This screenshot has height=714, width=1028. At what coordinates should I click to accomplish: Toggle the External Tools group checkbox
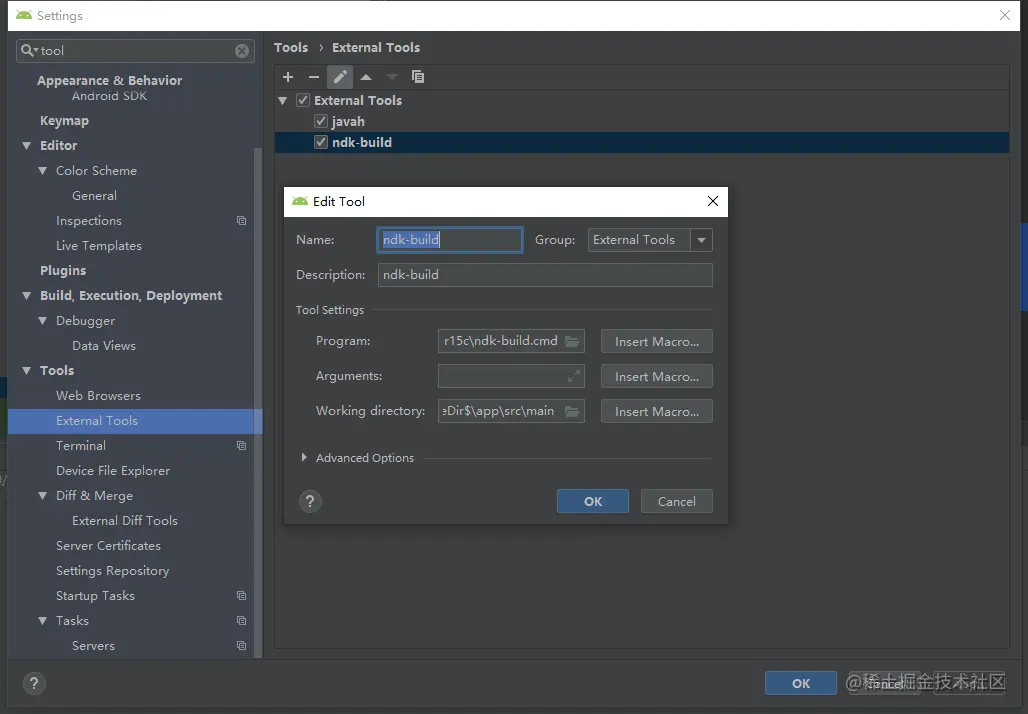coord(303,100)
